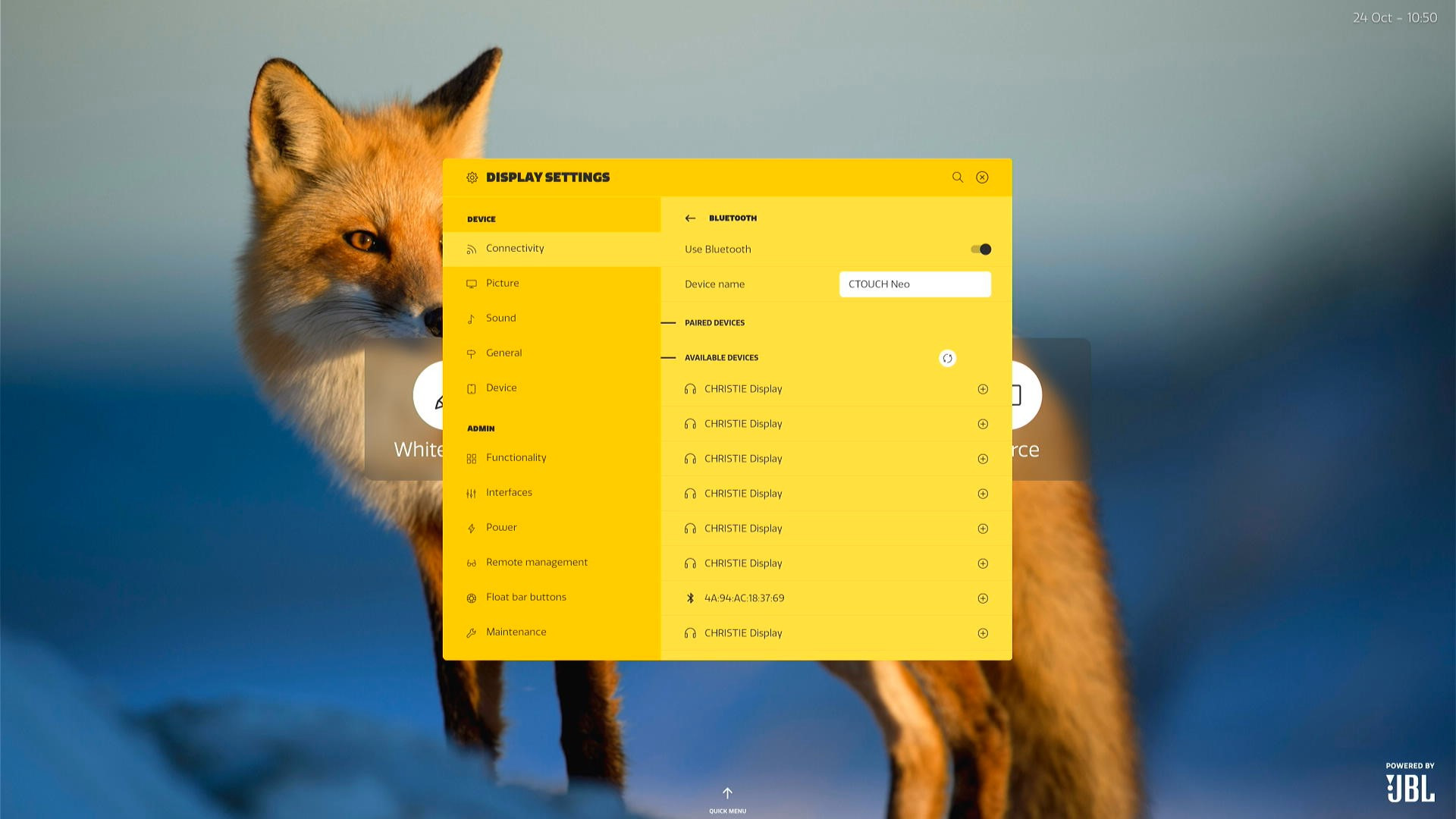
Task: Click the Float bar buttons icon
Action: pyautogui.click(x=471, y=598)
